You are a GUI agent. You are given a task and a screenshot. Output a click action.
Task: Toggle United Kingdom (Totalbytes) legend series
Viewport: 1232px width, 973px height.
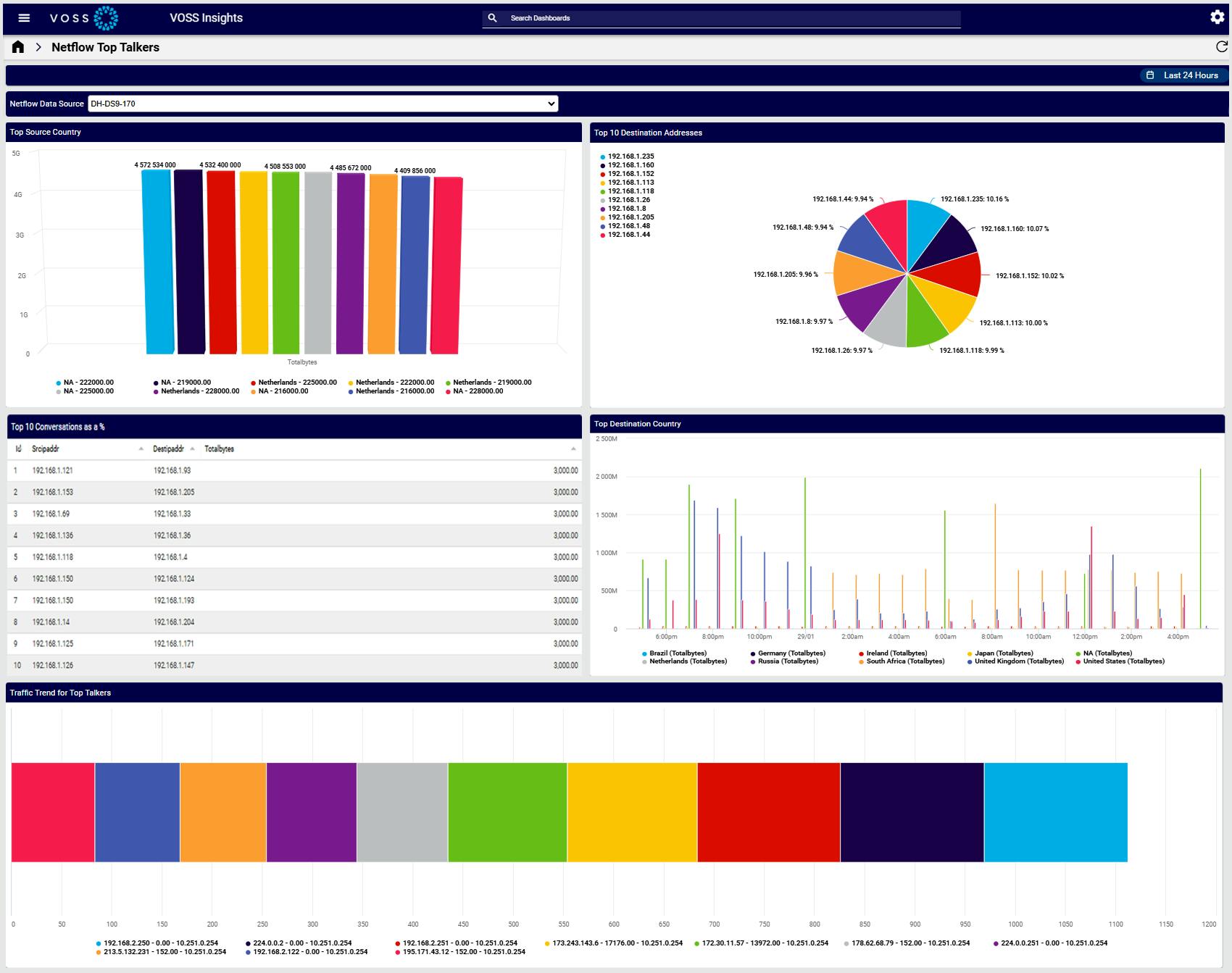pos(1015,661)
